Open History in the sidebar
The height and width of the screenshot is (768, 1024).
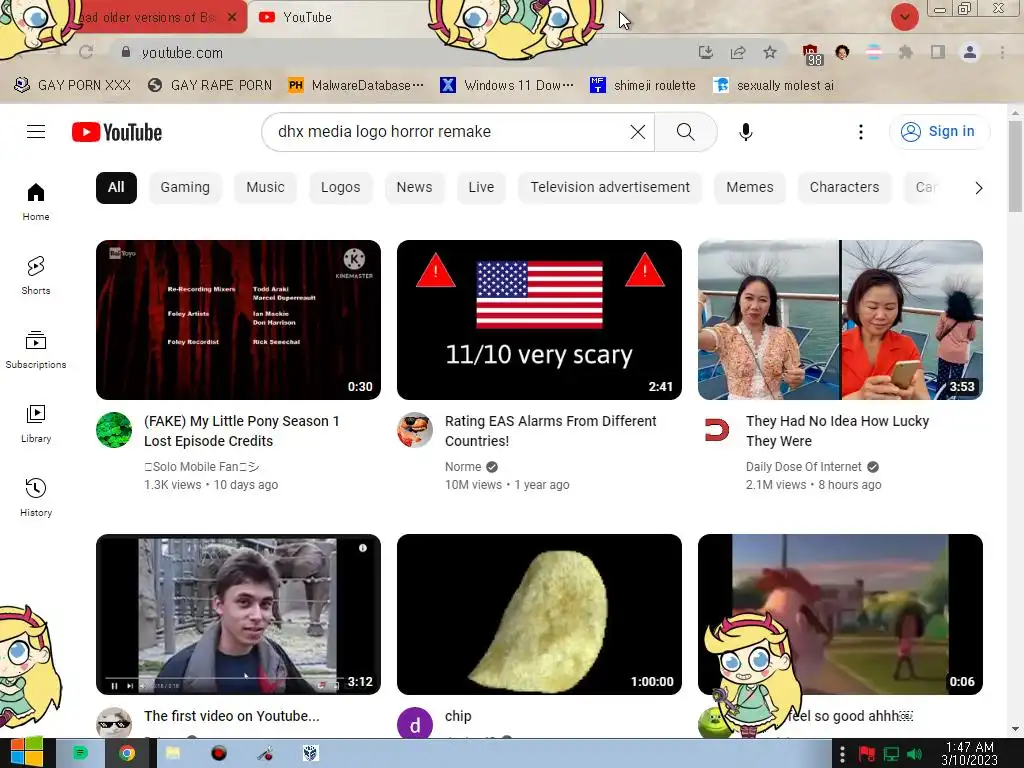[x=36, y=497]
